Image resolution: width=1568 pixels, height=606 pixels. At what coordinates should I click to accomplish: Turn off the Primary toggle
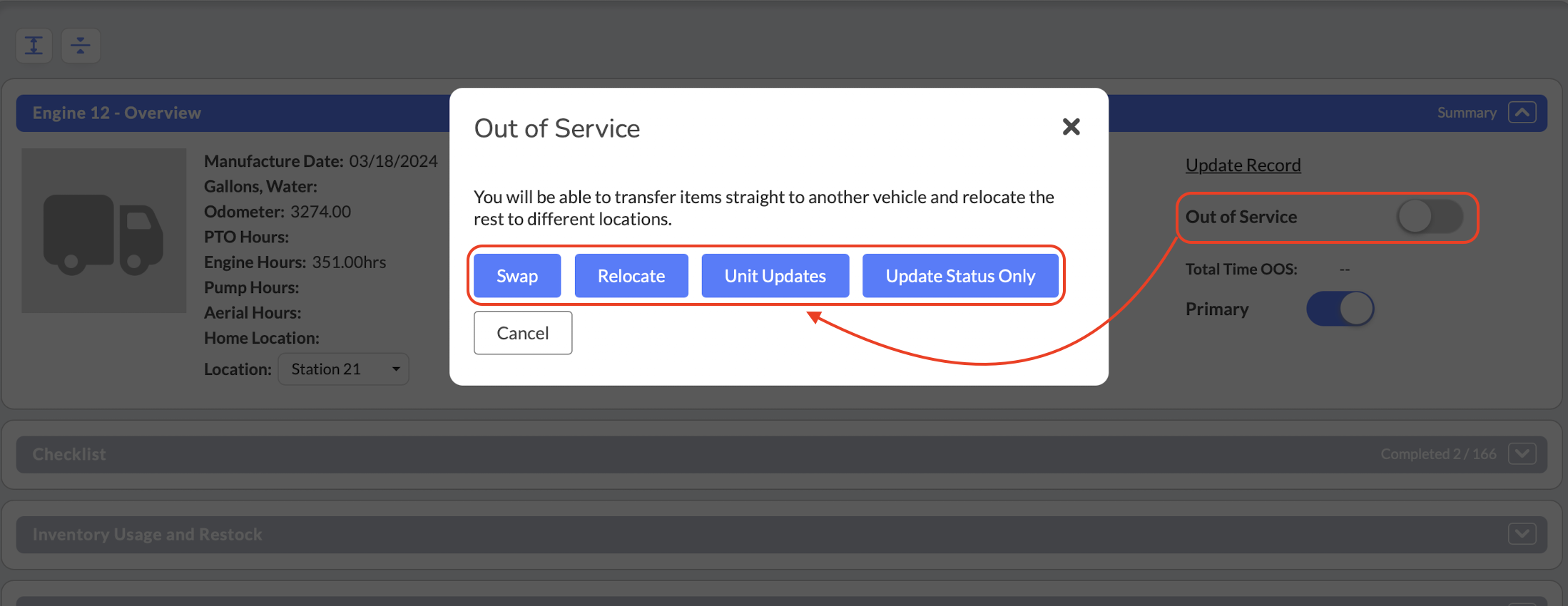(x=1340, y=309)
